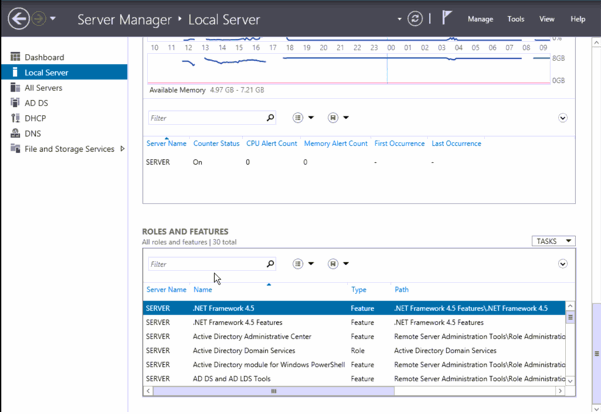Open the Manage menu
601x414 pixels.
click(x=480, y=19)
